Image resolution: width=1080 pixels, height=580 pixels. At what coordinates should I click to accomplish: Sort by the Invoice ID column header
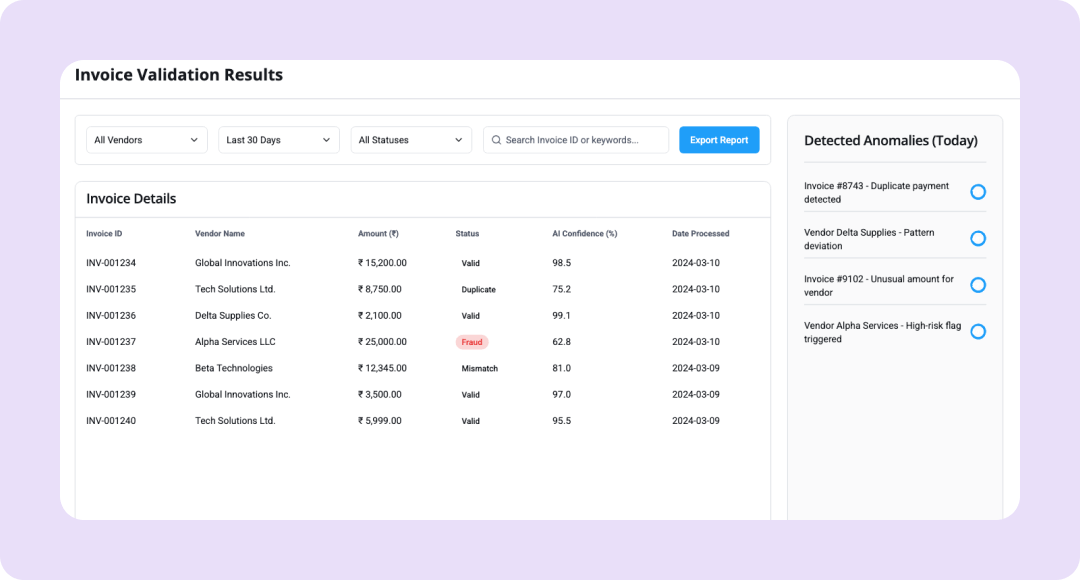[x=104, y=234]
